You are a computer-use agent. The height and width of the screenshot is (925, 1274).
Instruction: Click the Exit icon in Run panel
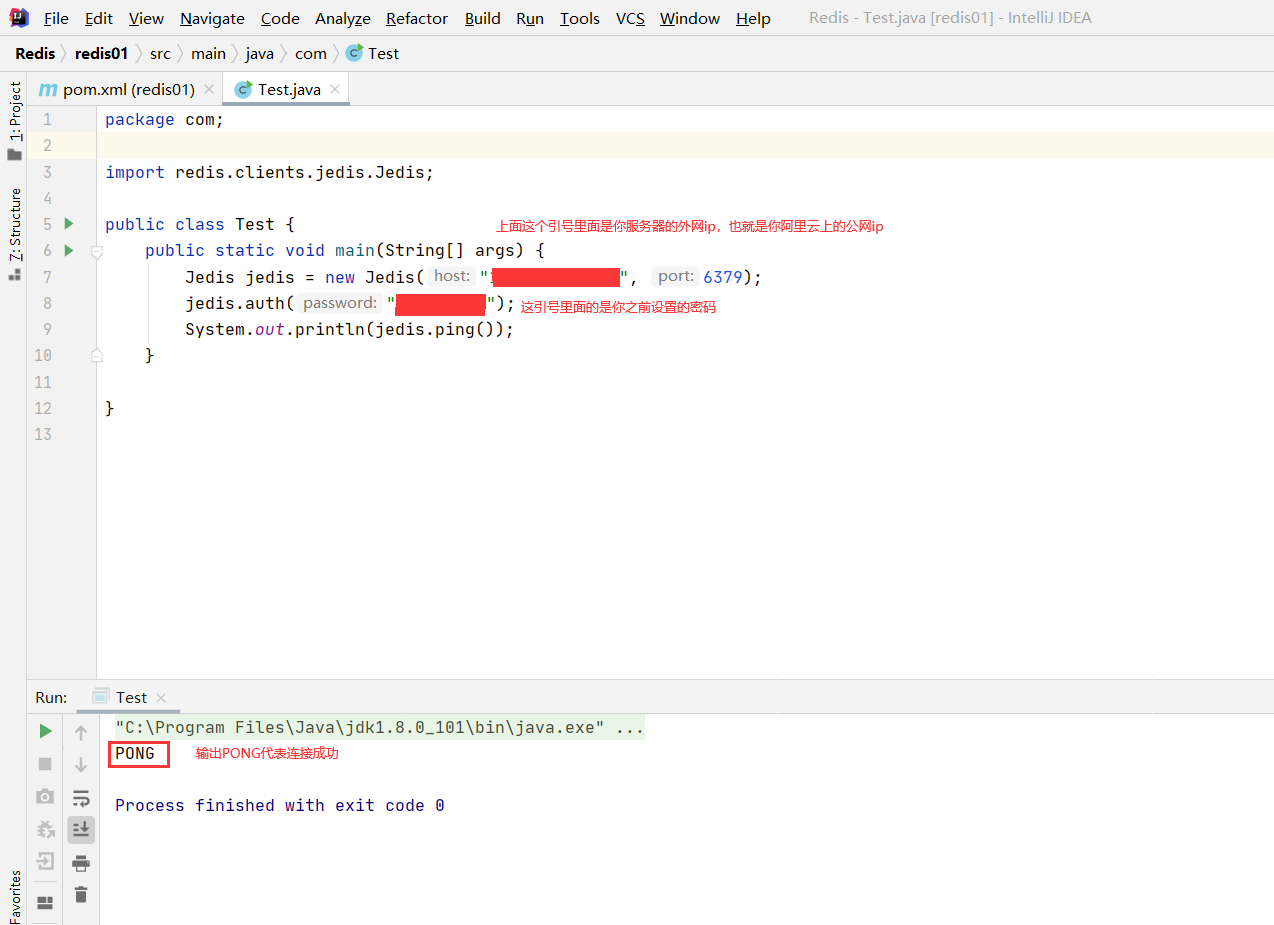(x=45, y=861)
